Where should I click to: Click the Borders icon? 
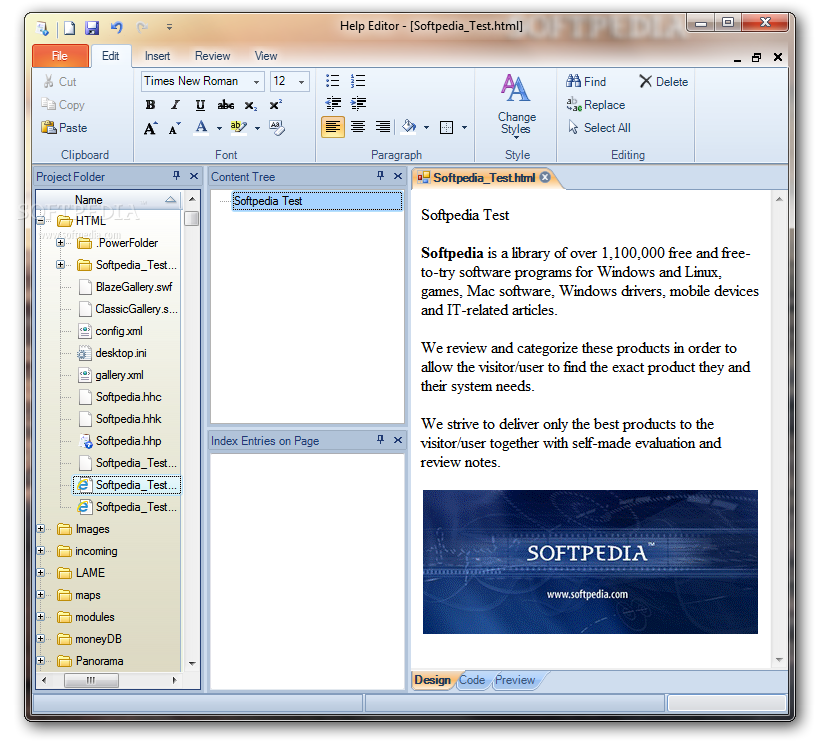click(447, 127)
